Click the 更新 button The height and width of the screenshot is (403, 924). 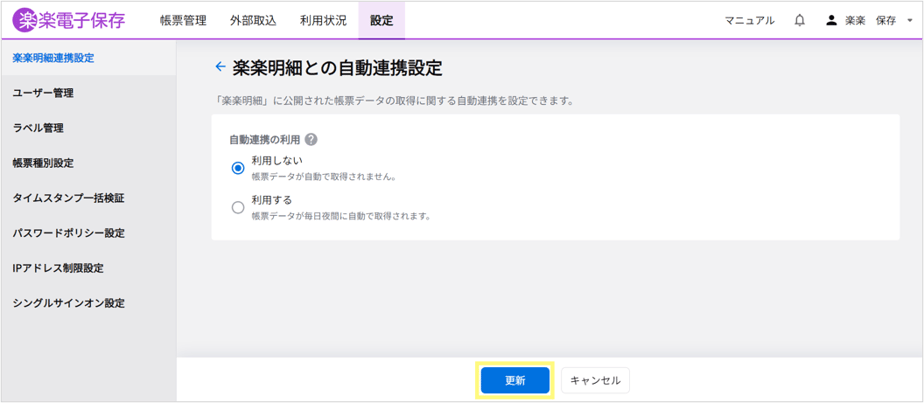tap(515, 381)
